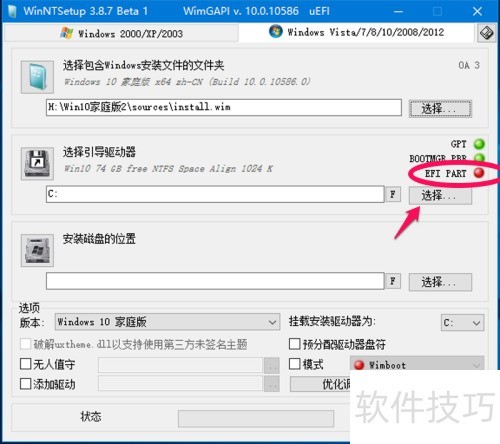This screenshot has height=444, width=500.
Task: Click the 优化调整 button
Action: [320, 384]
